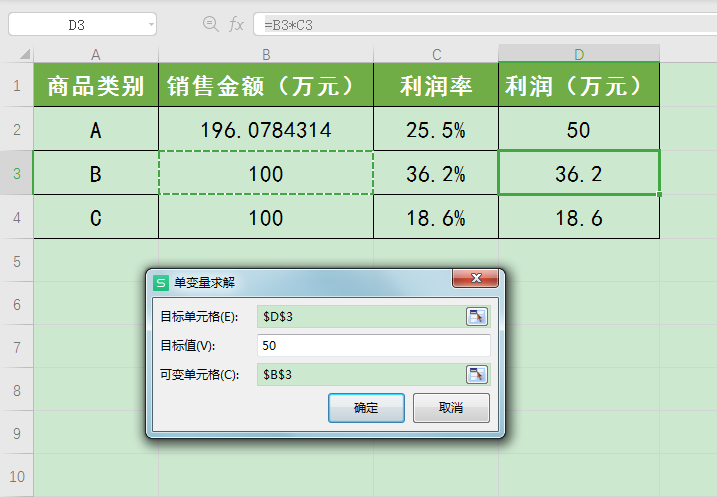Select row 6 header
Screen dimensions: 717x497
click(17, 304)
